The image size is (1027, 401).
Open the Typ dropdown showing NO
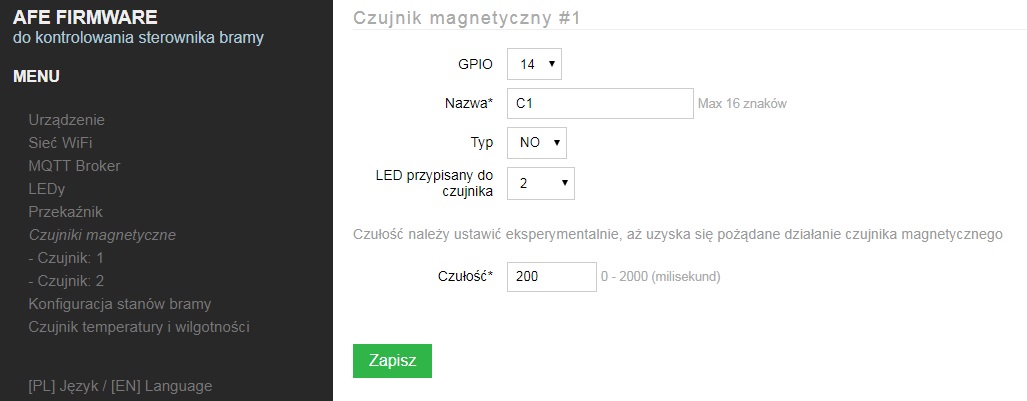pyautogui.click(x=537, y=143)
